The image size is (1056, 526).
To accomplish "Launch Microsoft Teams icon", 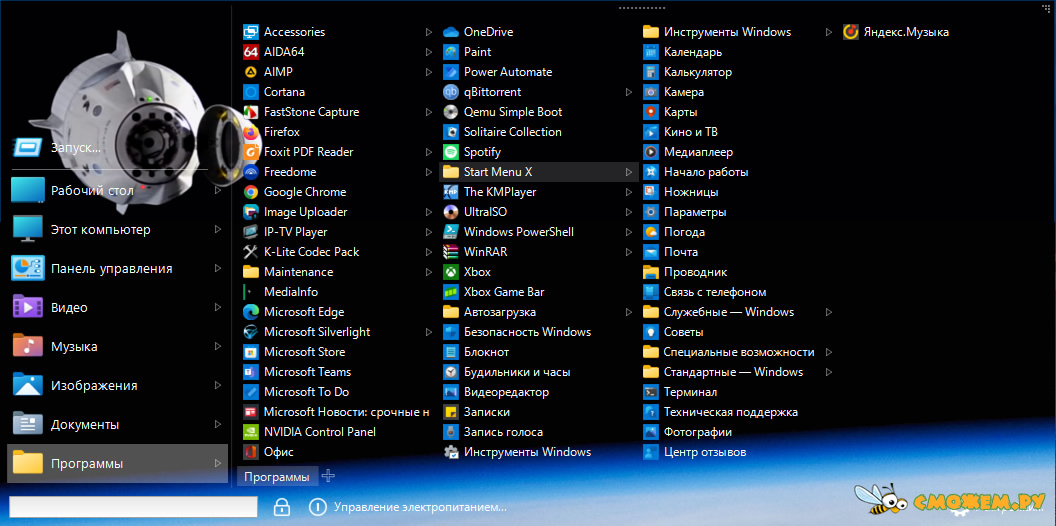I will [251, 372].
